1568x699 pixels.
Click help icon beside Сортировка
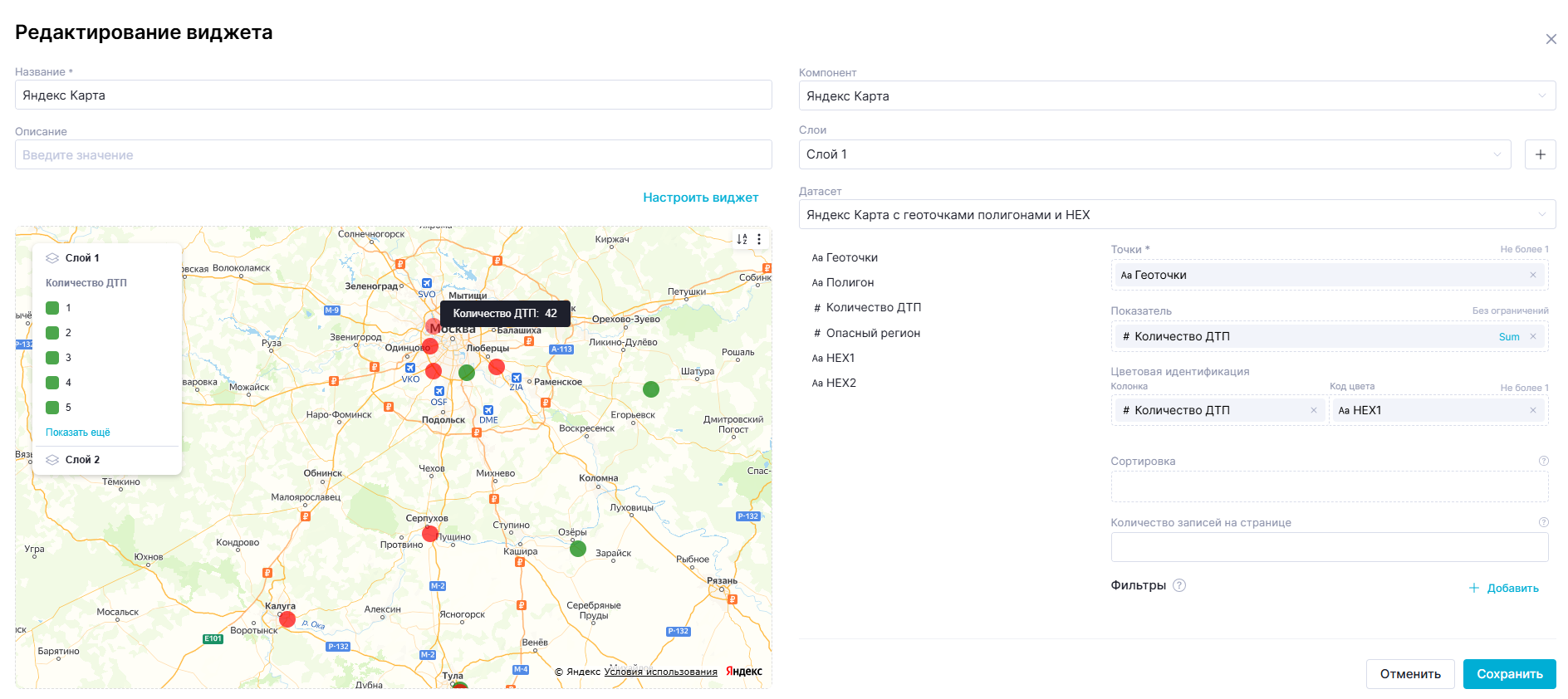(x=1543, y=461)
